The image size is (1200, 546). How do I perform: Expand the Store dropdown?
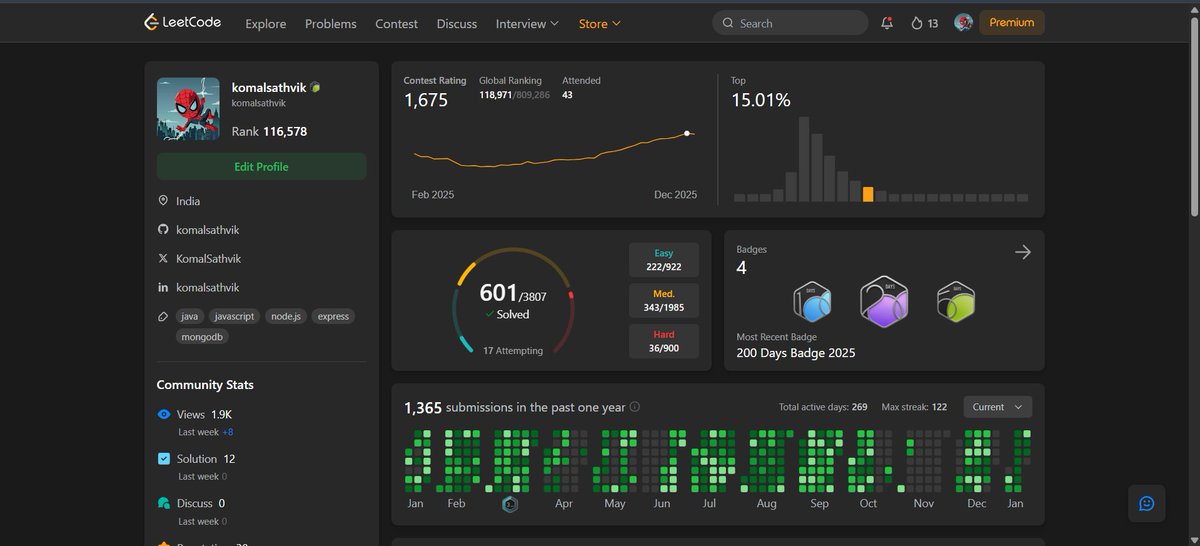[x=600, y=23]
